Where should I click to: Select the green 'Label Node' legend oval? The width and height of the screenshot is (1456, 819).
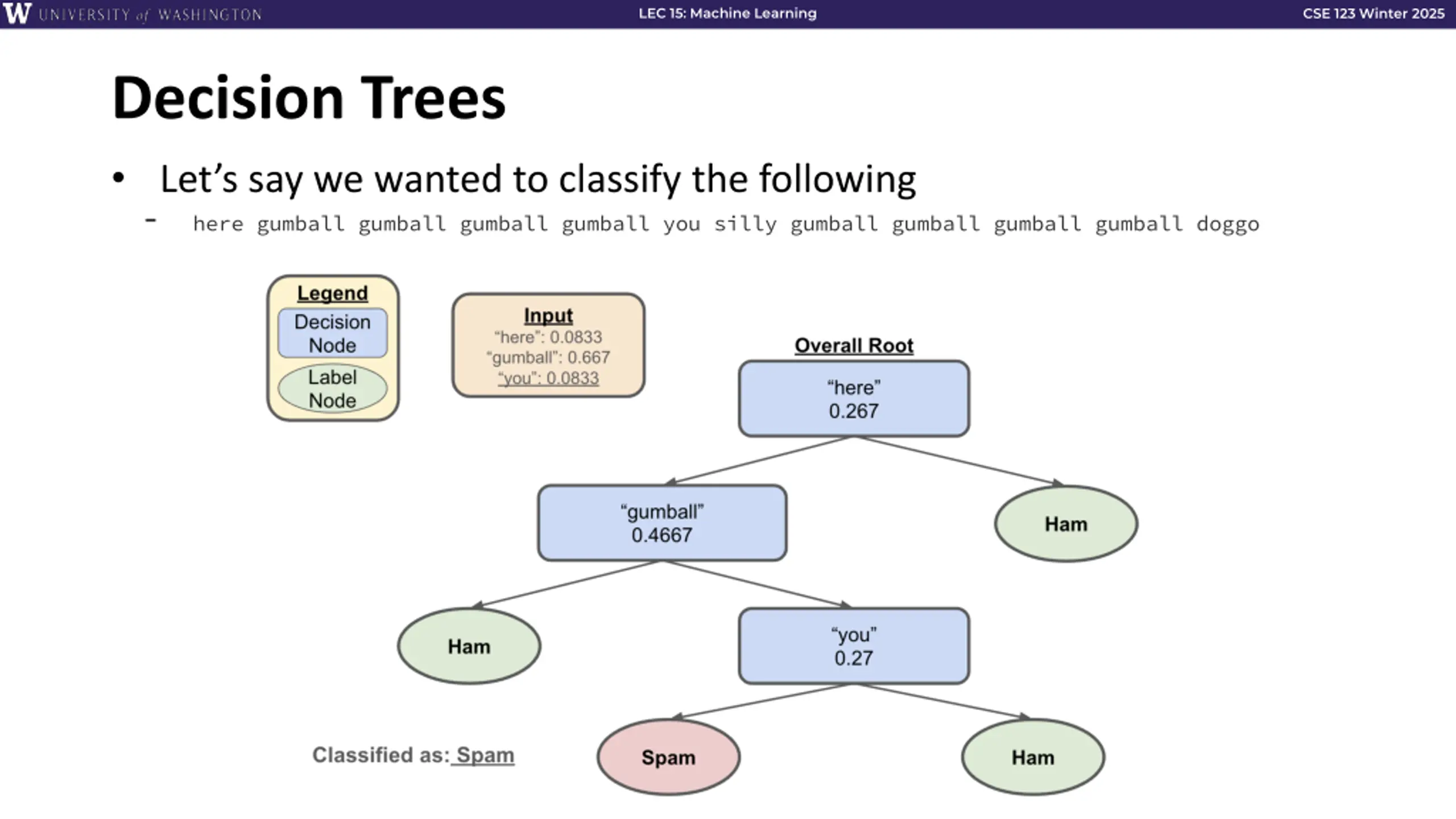tap(333, 388)
